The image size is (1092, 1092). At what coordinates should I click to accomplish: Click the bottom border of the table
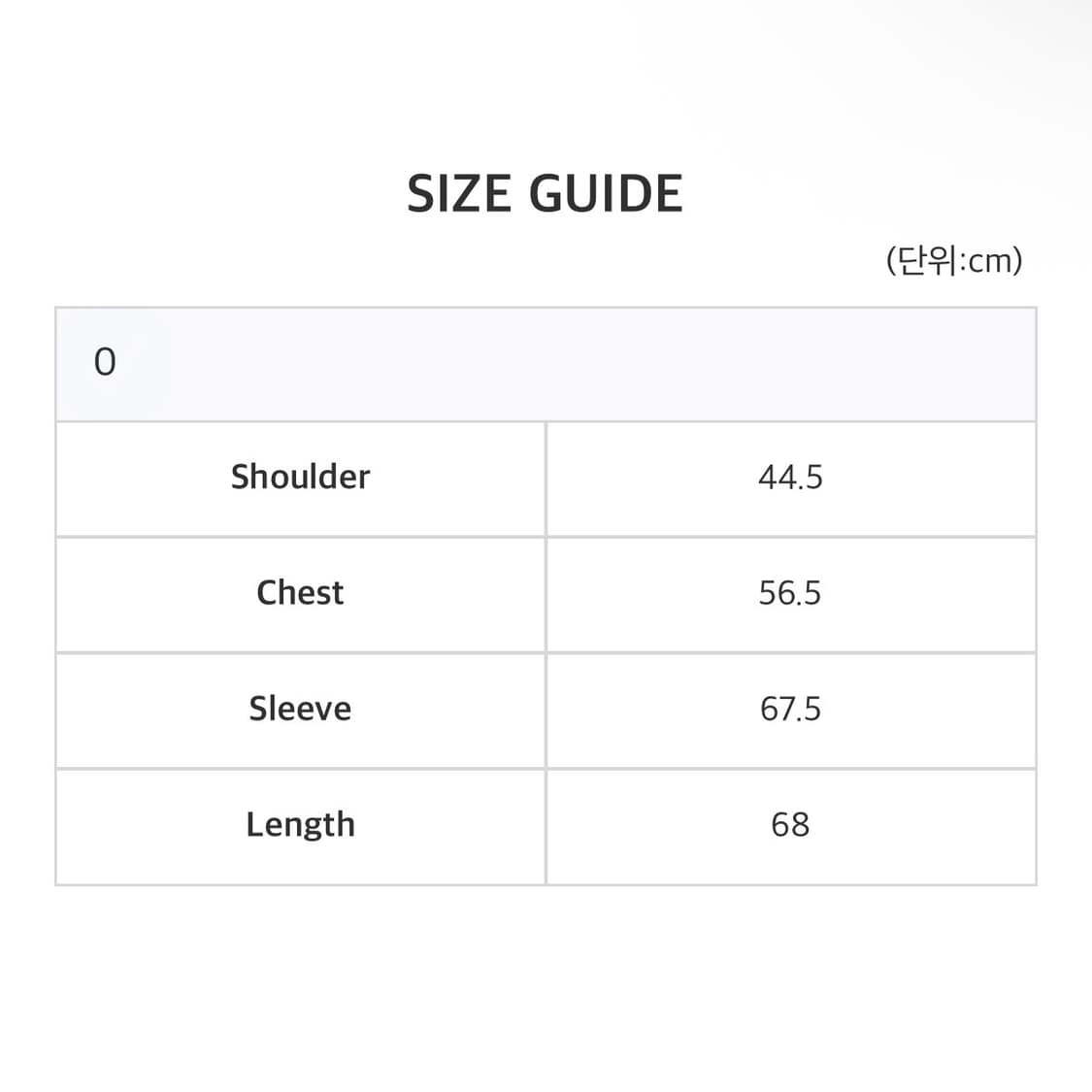(x=388, y=884)
